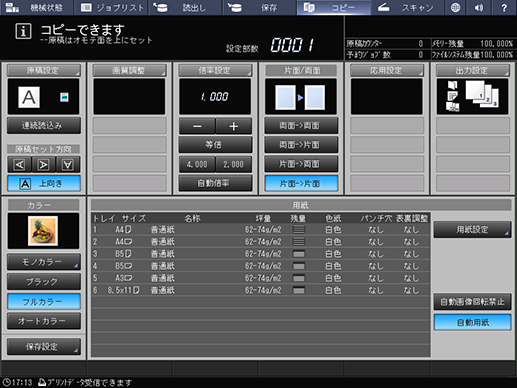Click tray 6 remaining paper level icon
517x388 pixels.
[x=299, y=290]
